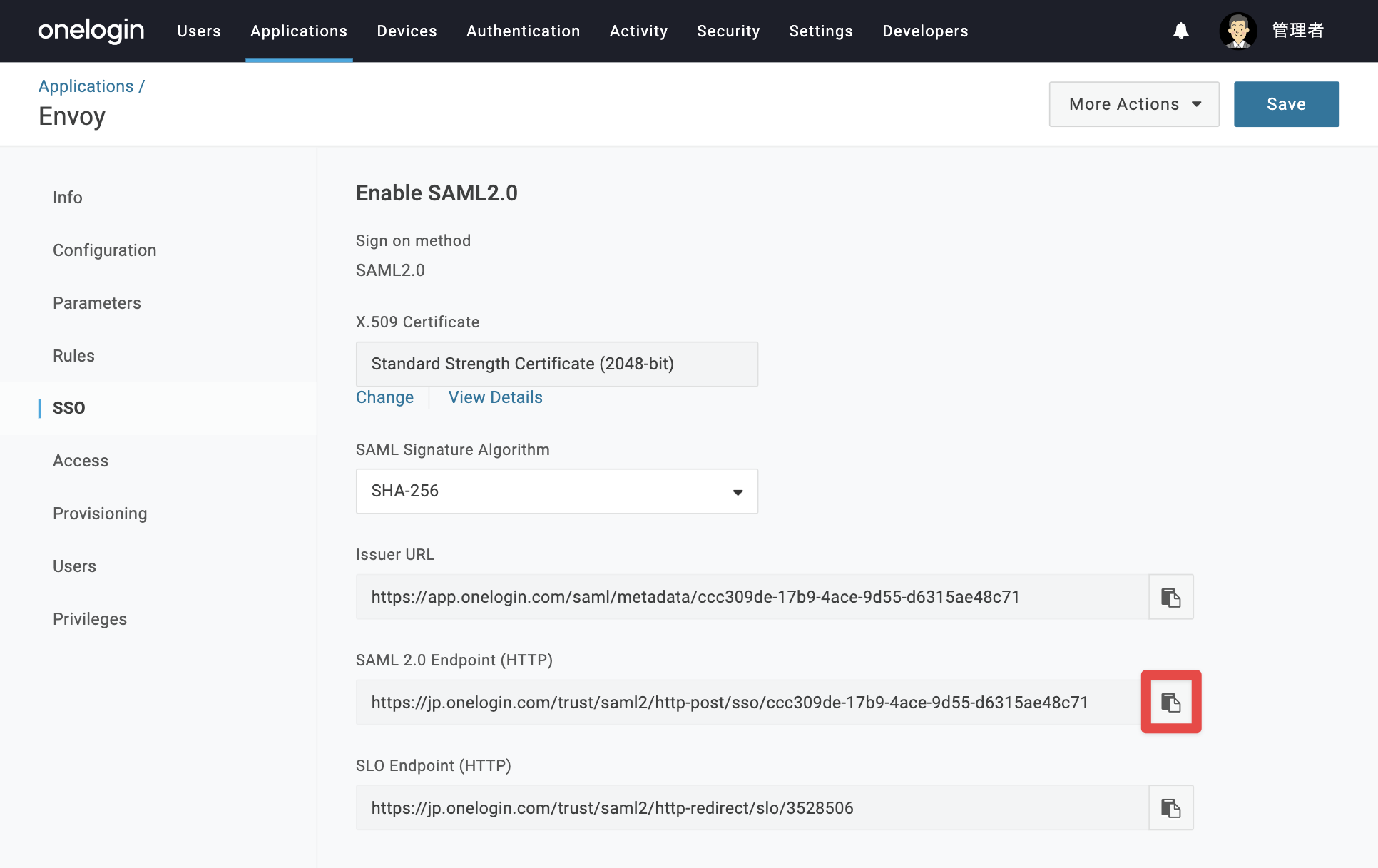Viewport: 1378px width, 868px height.
Task: Open the Security menu
Action: pyautogui.click(x=728, y=31)
